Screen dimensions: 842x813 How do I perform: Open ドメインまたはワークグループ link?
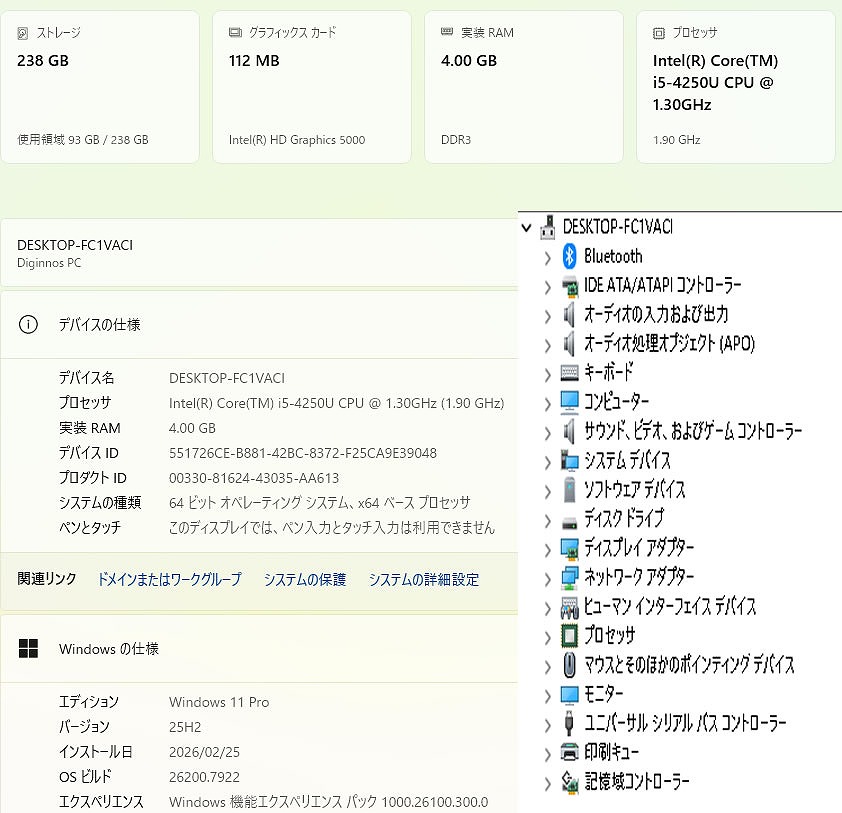(169, 579)
